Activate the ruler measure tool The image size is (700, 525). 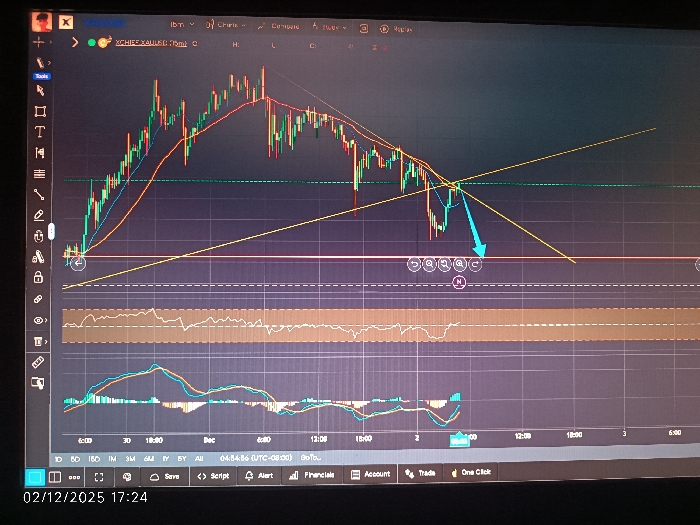(38, 362)
